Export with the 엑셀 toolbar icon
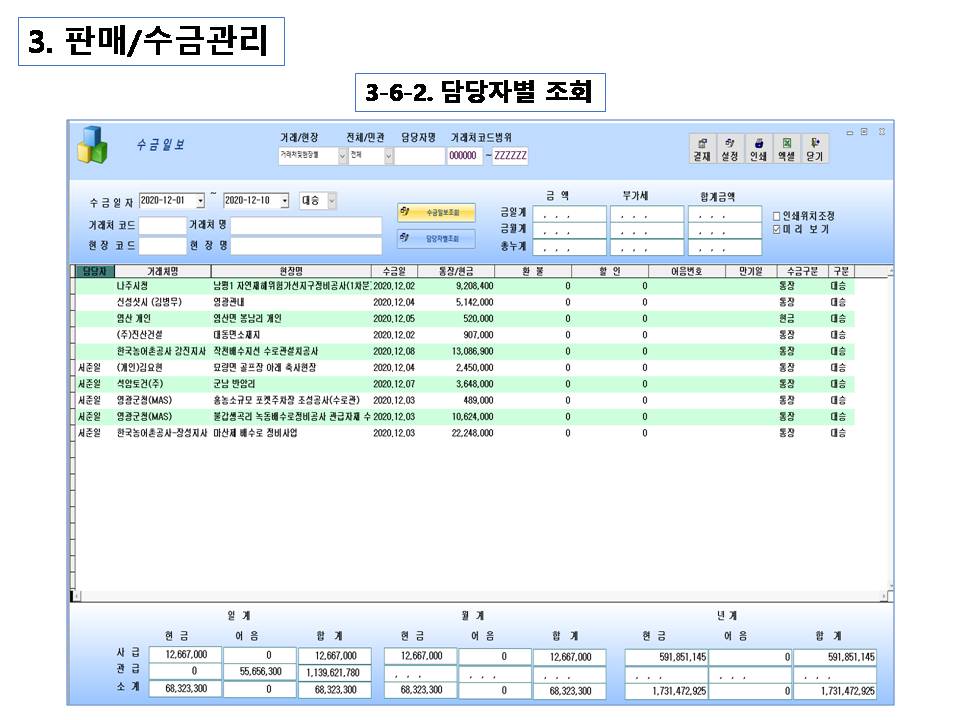 point(786,149)
